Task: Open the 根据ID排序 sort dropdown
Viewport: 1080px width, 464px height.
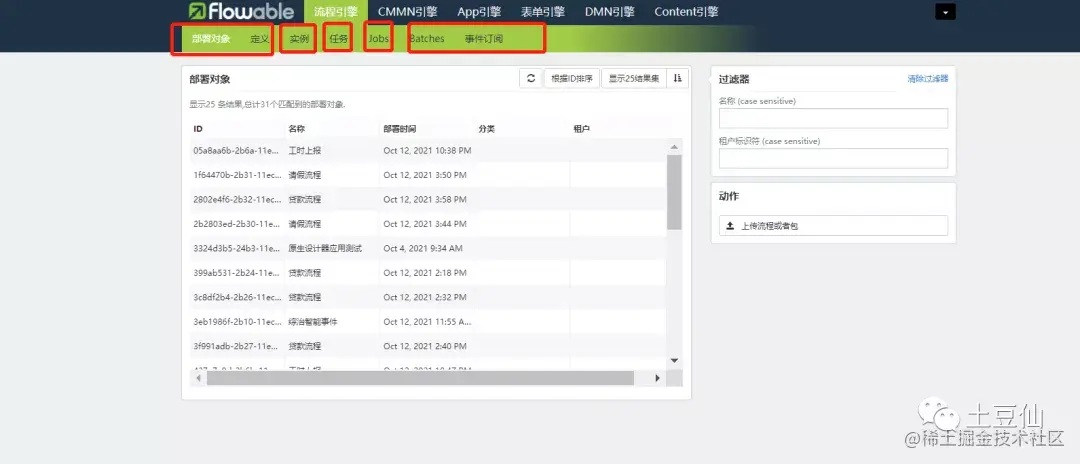Action: click(572, 78)
